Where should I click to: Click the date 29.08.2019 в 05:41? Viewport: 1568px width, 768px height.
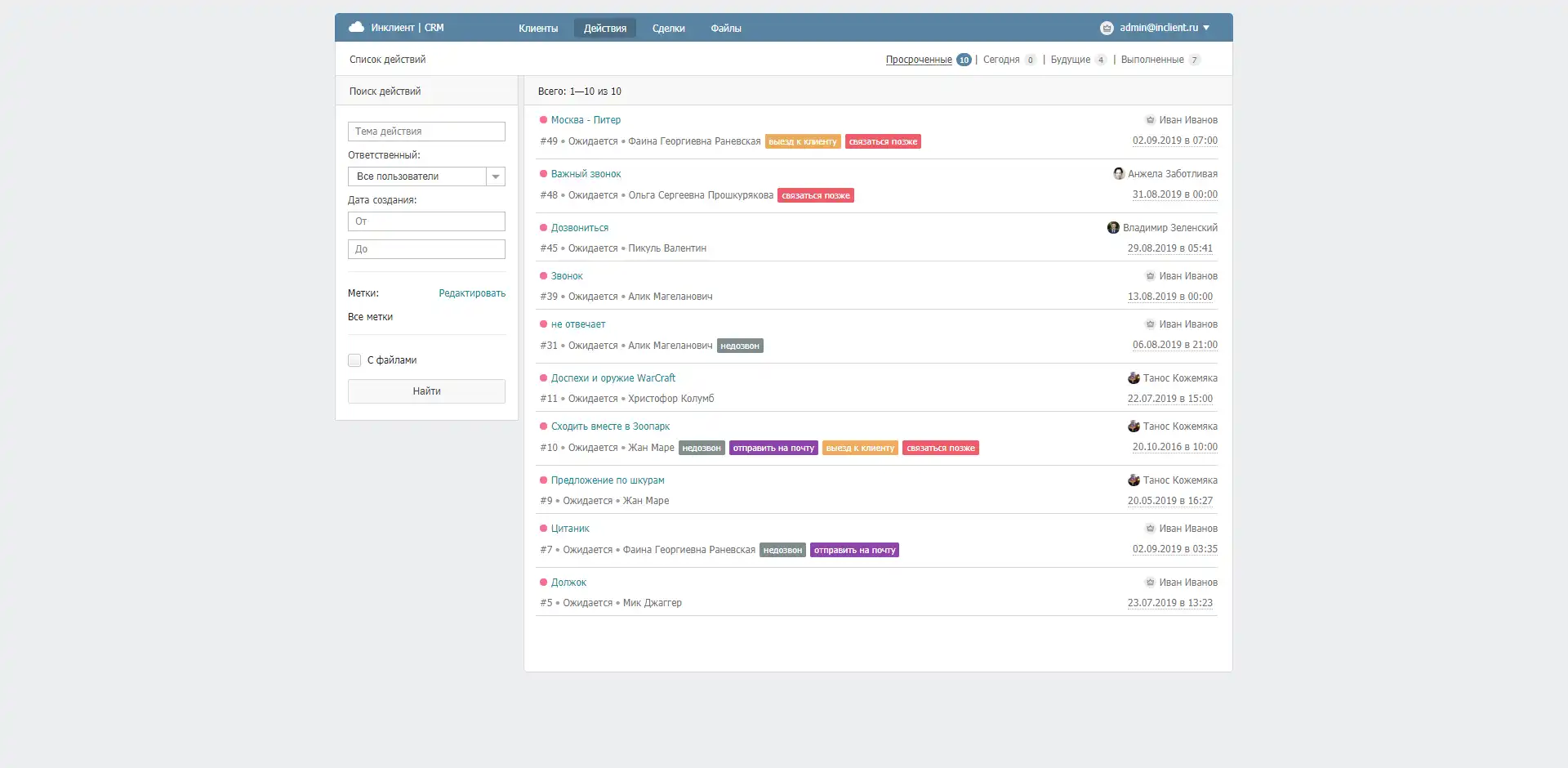pos(1170,248)
